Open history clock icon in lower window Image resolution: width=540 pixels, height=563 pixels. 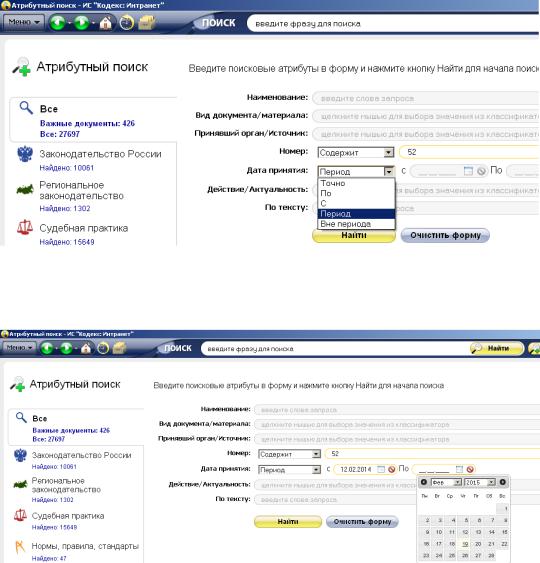coord(103,348)
